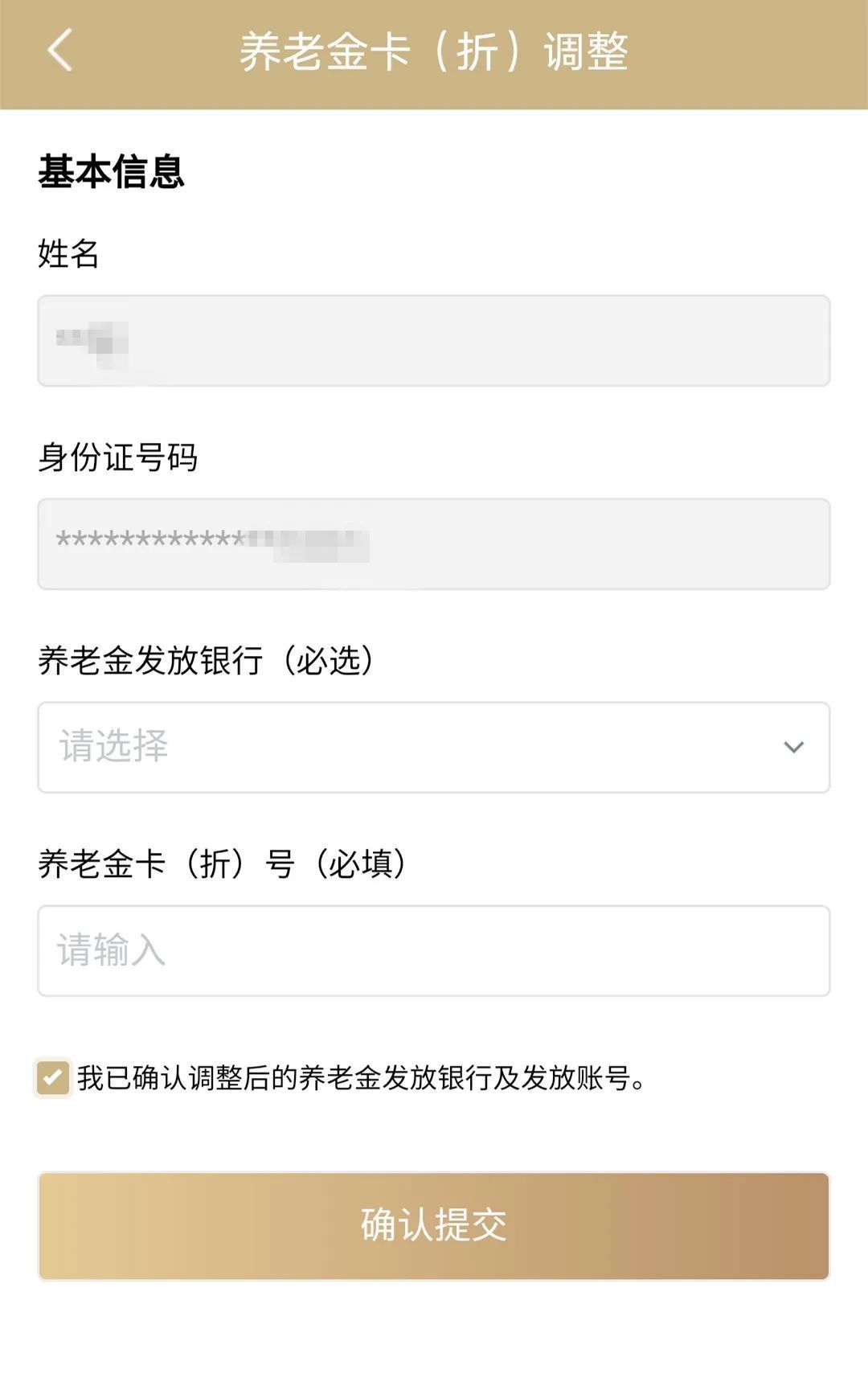The height and width of the screenshot is (1390, 868).
Task: Click the asterisks in the ID number field
Action: tap(149, 539)
